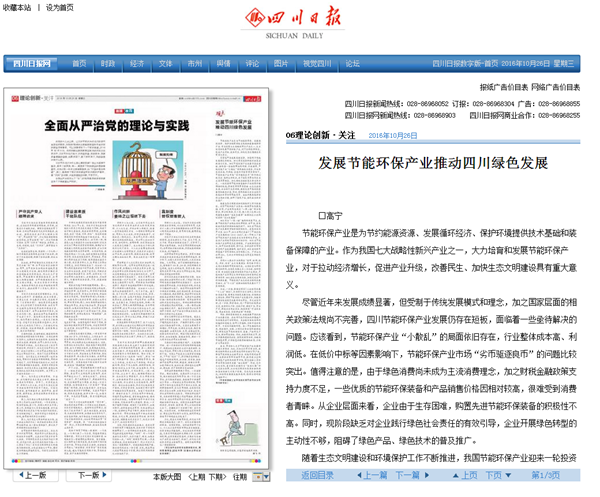Open 评论 nav menu item
The width and height of the screenshot is (600, 497).
(252, 64)
